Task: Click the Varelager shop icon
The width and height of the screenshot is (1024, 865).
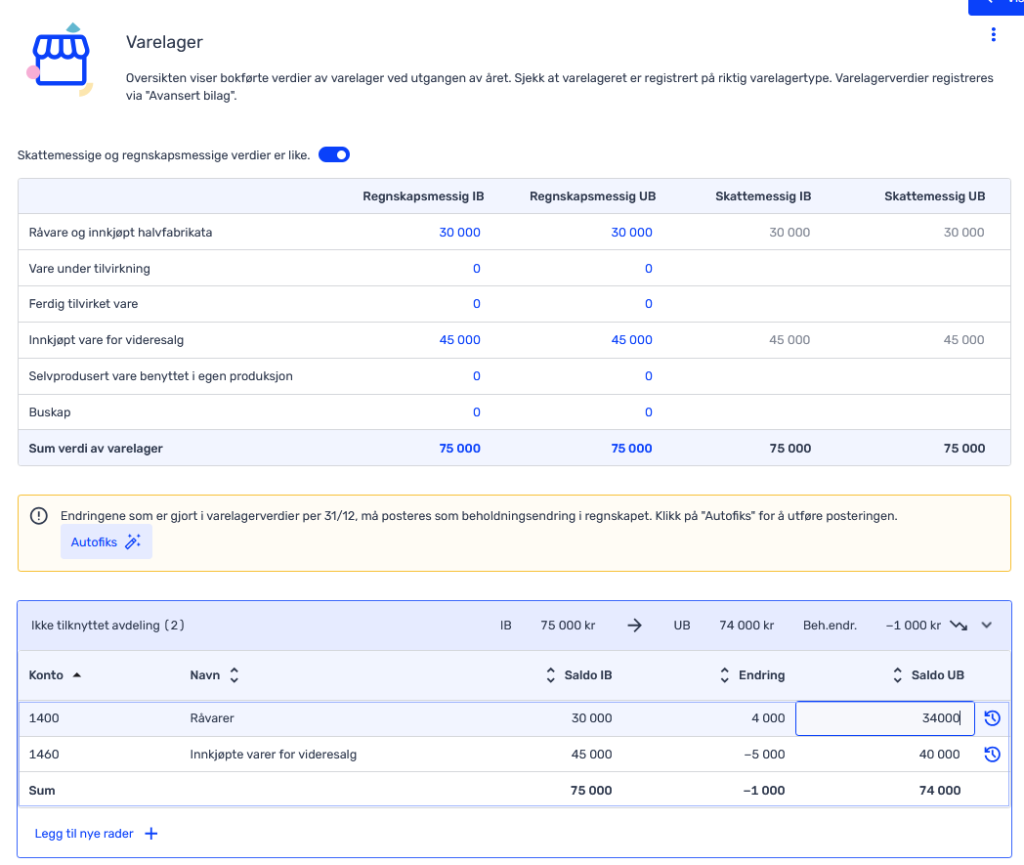Action: coord(60,59)
